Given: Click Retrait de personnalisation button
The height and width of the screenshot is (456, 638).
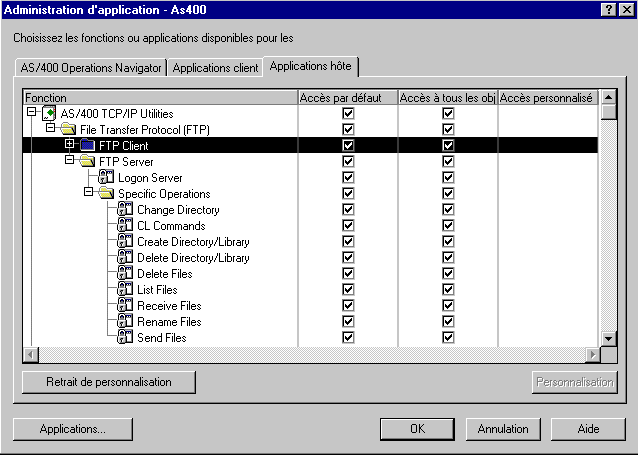Looking at the screenshot, I should tap(109, 382).
